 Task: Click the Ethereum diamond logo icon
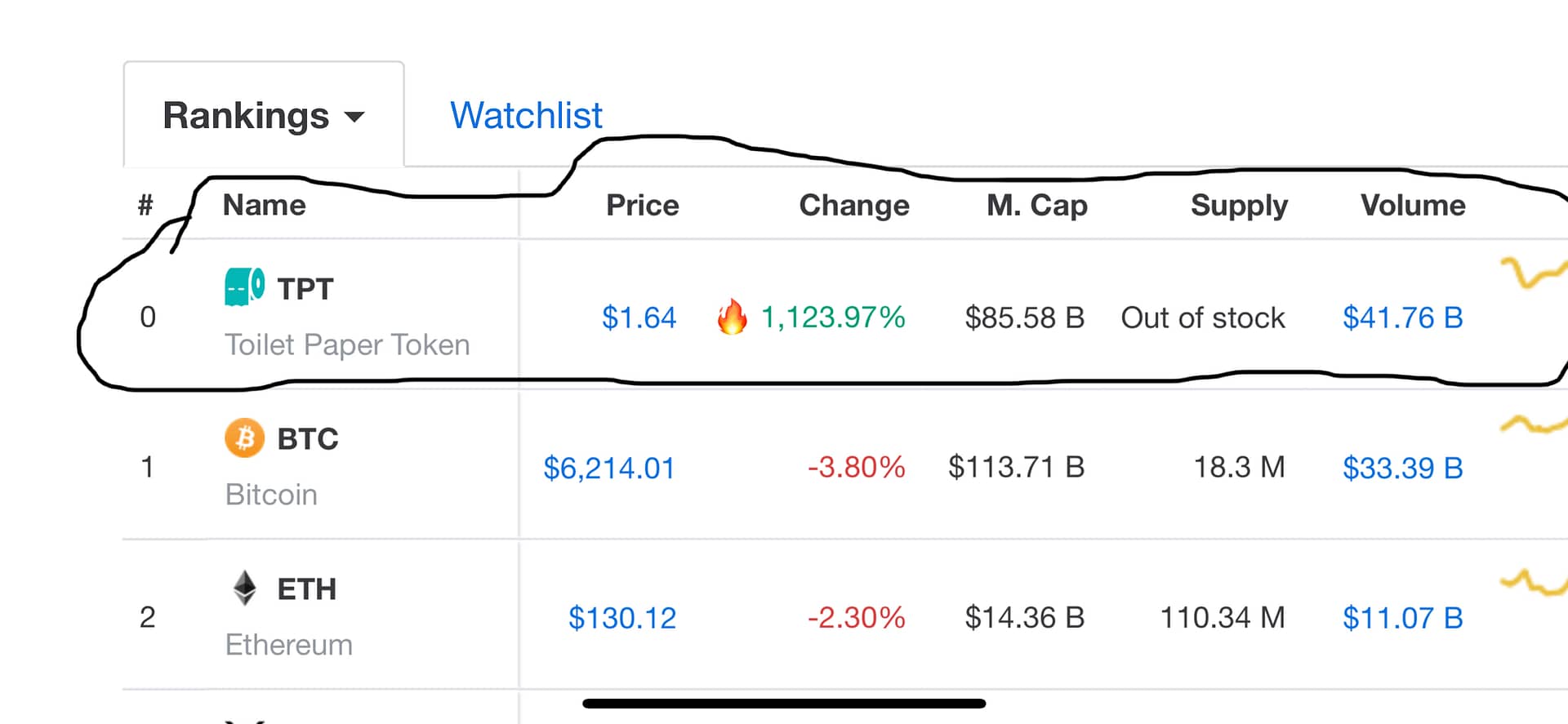(x=244, y=588)
